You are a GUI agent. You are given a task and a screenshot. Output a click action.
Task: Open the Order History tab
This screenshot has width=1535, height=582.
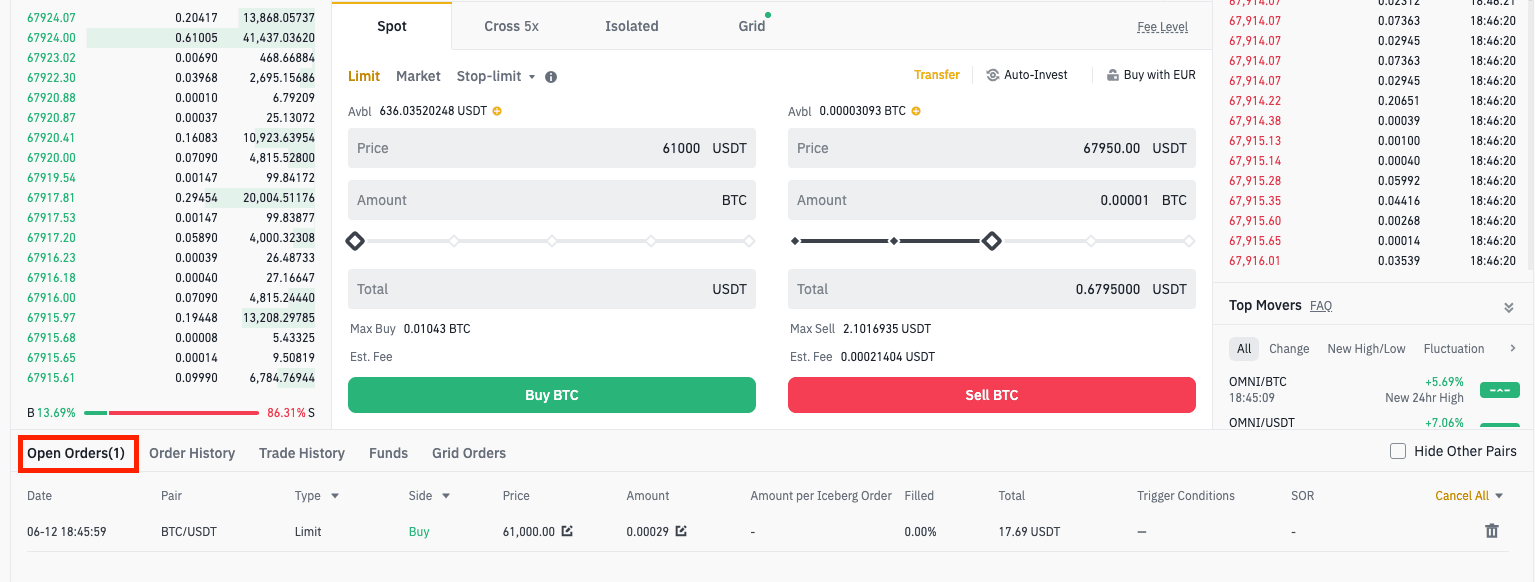192,453
